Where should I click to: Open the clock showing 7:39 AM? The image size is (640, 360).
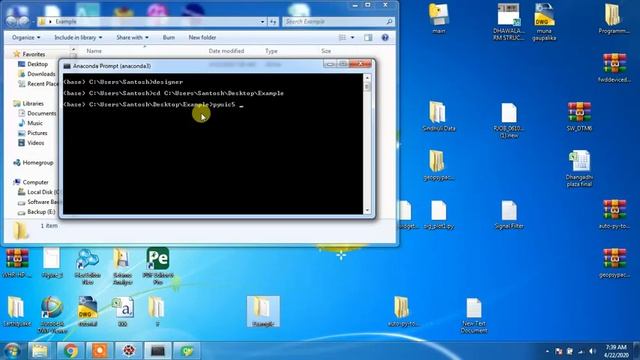(616, 351)
